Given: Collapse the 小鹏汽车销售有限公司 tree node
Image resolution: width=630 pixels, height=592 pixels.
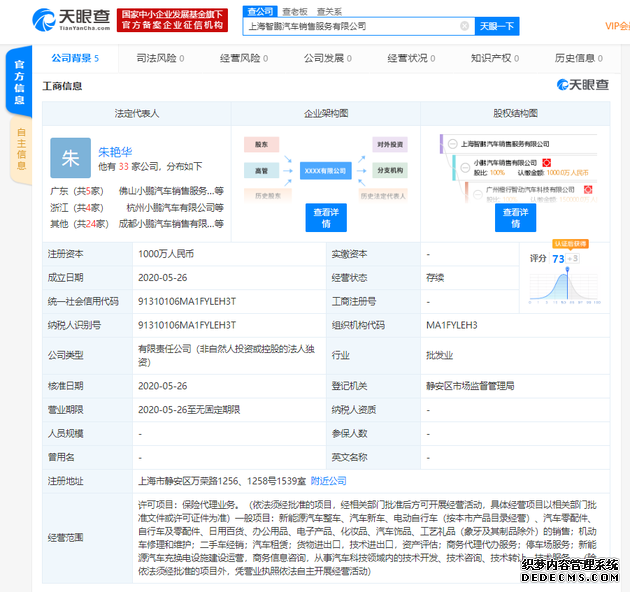Looking at the screenshot, I should (x=465, y=167).
